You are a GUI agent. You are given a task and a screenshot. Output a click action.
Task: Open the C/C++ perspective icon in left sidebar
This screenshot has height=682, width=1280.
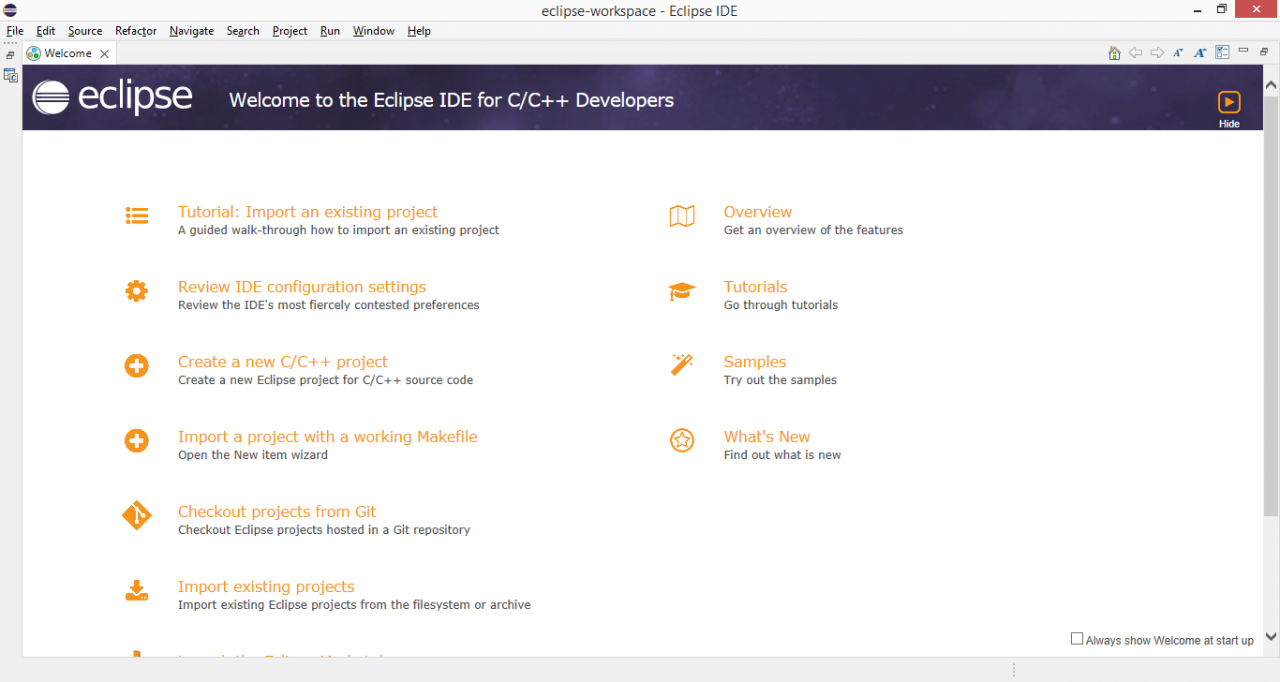click(11, 74)
